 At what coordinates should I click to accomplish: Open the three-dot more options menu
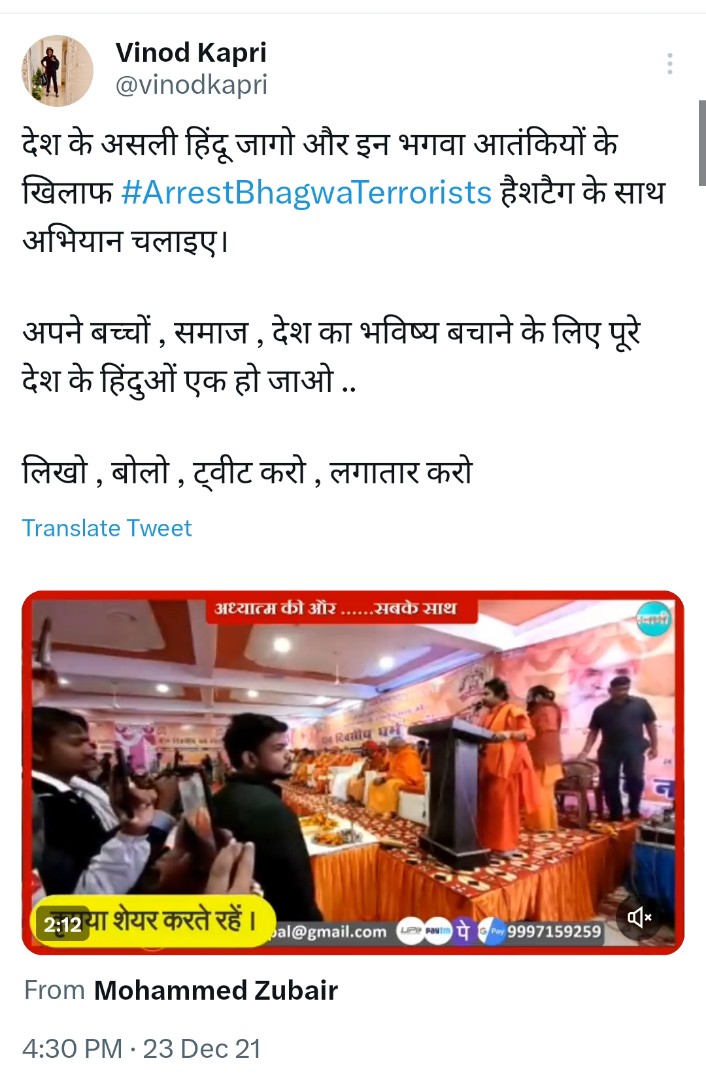point(670,64)
